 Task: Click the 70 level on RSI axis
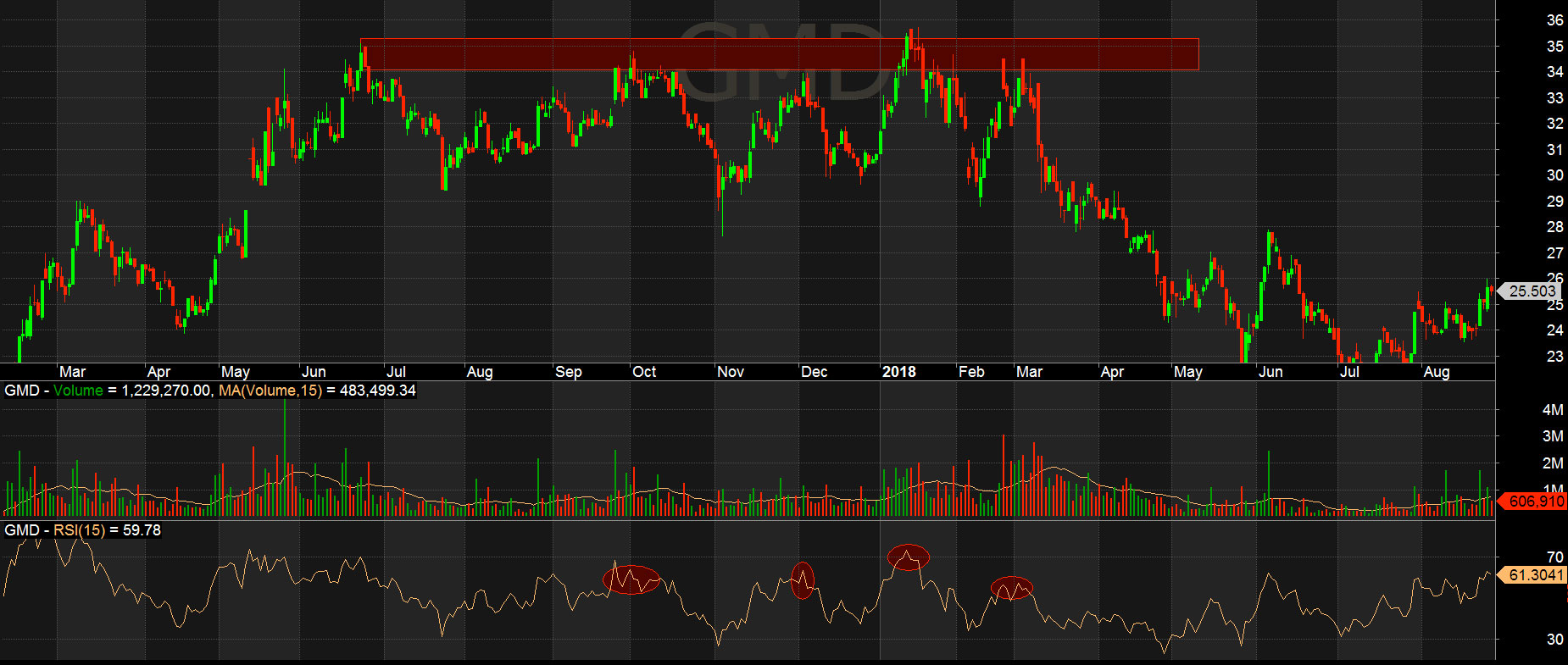1554,557
